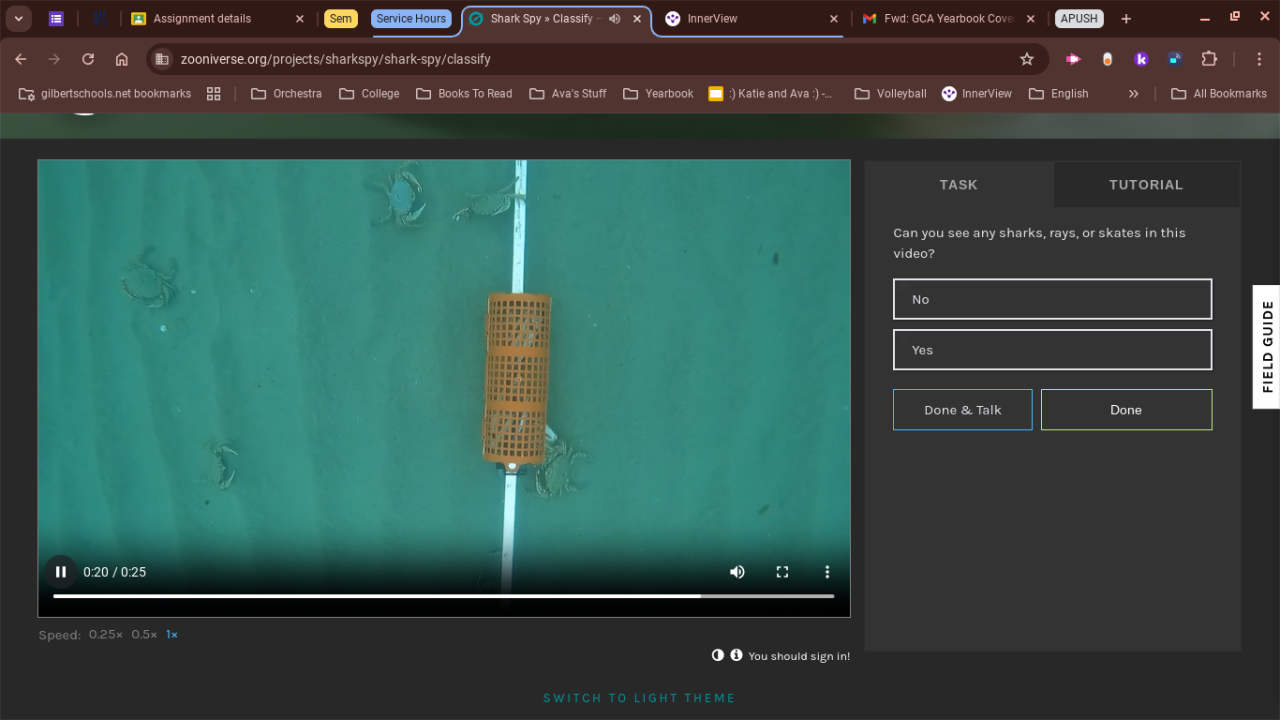Select the 1× playback speed

[172, 635]
